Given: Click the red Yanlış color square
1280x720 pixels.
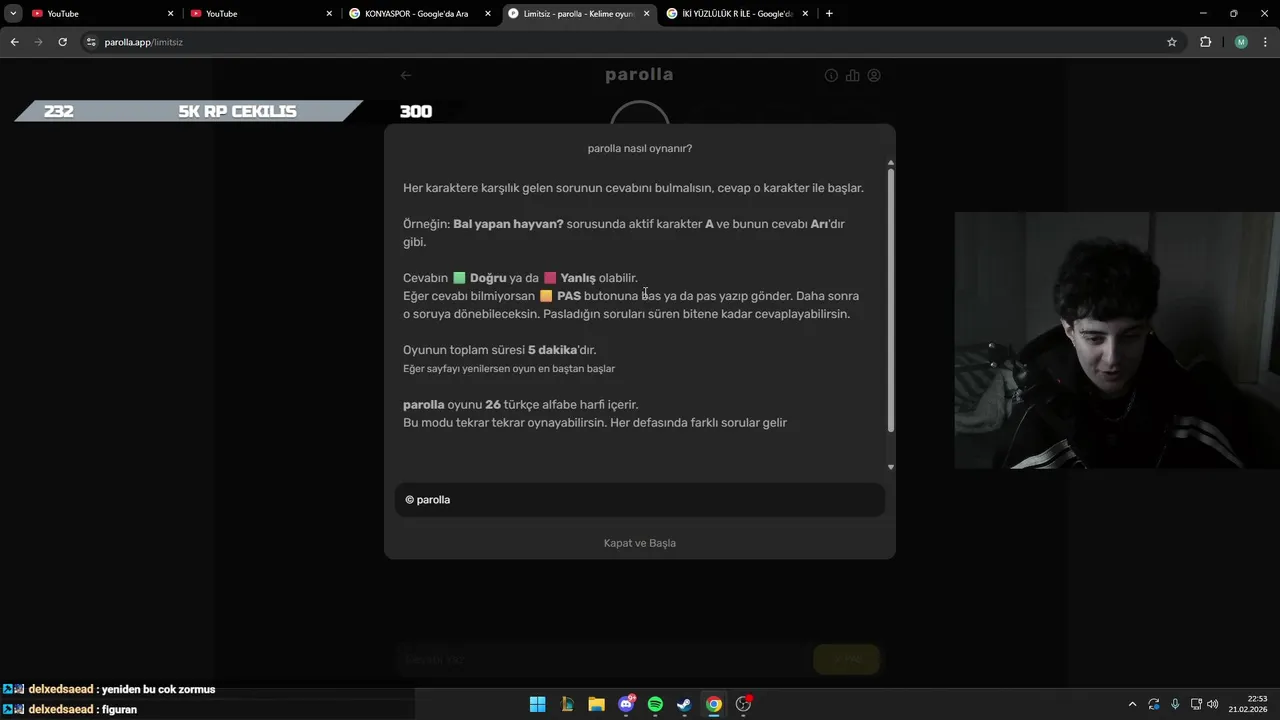Looking at the screenshot, I should coord(549,278).
